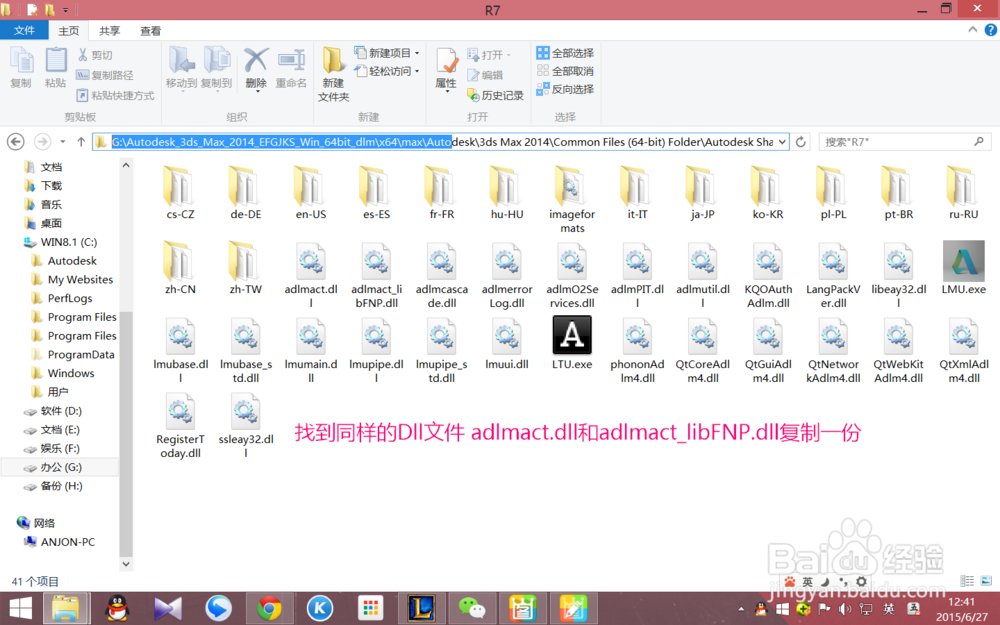Screen dimensions: 1000x625
Task: Expand the address bar history dropdown
Action: tap(782, 142)
